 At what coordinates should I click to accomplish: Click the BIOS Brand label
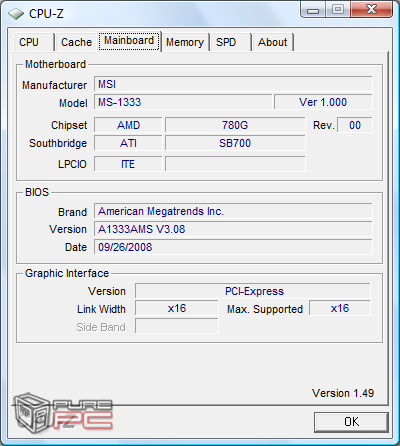tap(72, 212)
